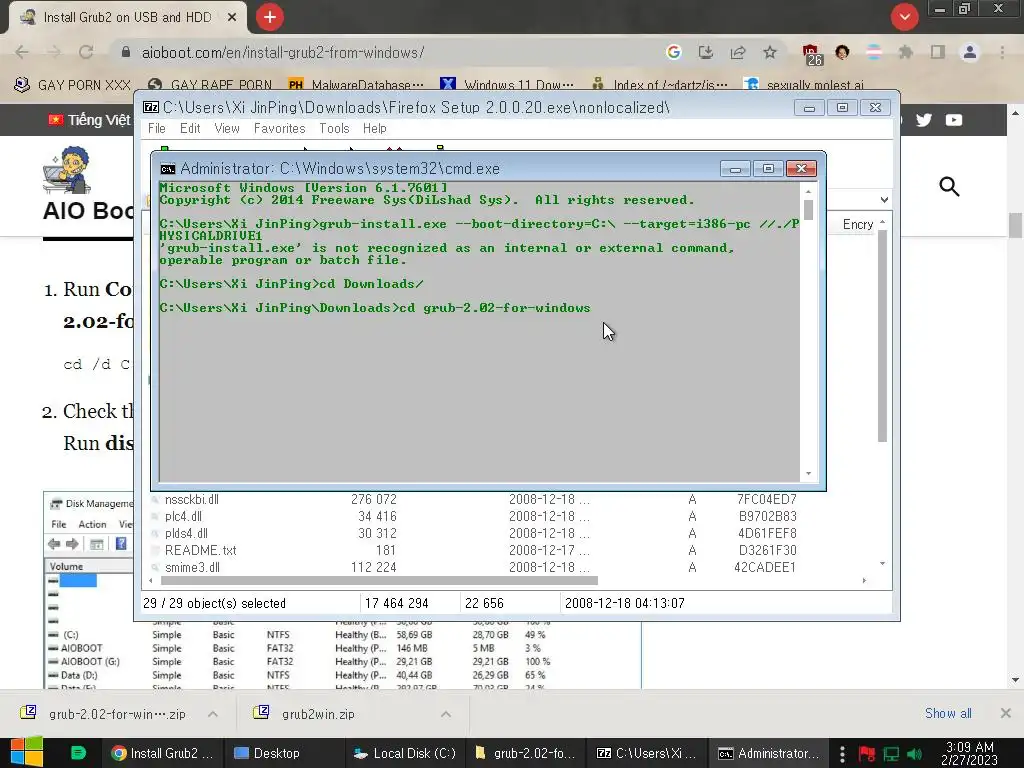
Task: Click Show all downloads
Action: pyautogui.click(x=948, y=713)
